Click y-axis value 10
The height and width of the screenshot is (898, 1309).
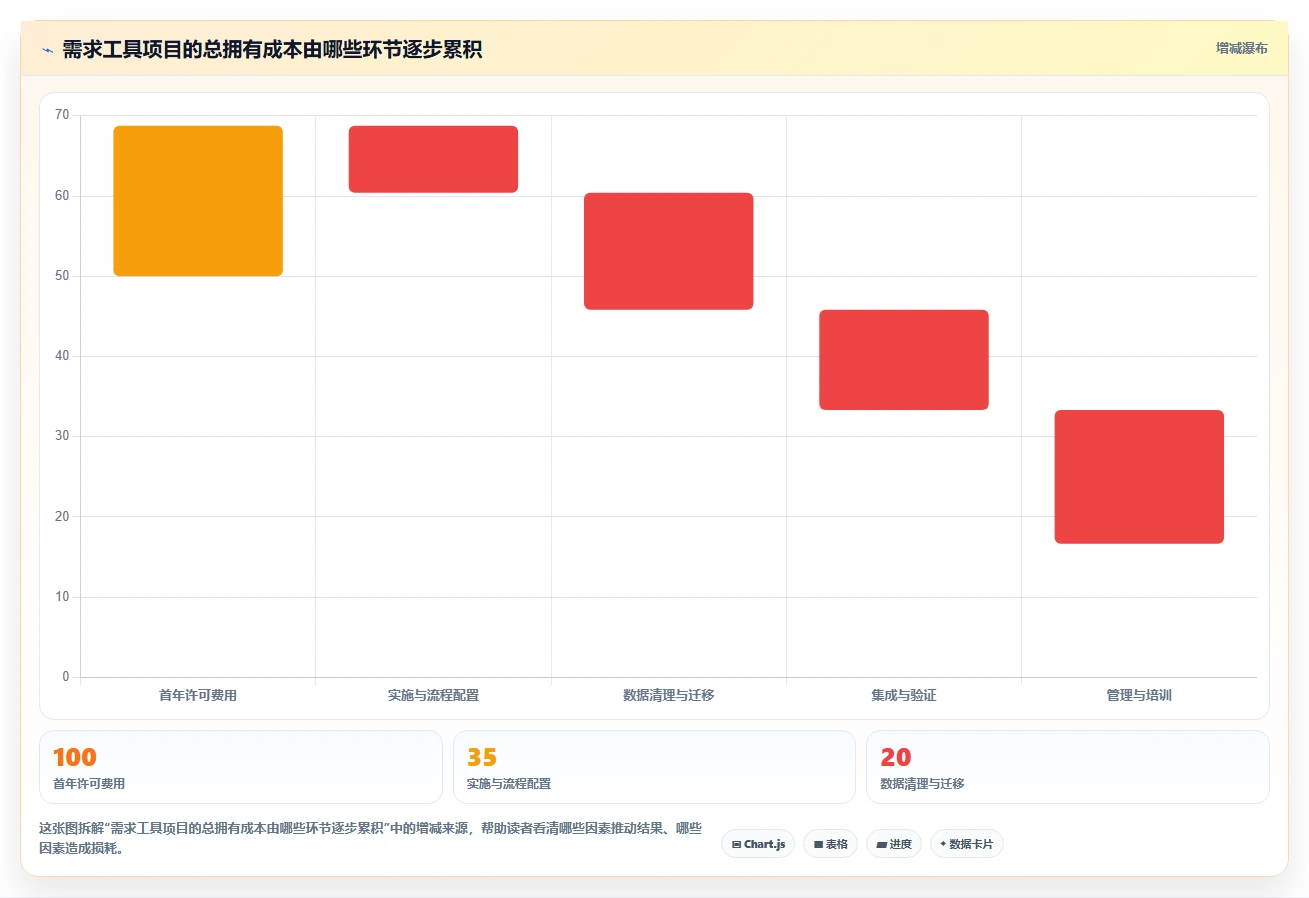pyautogui.click(x=62, y=597)
